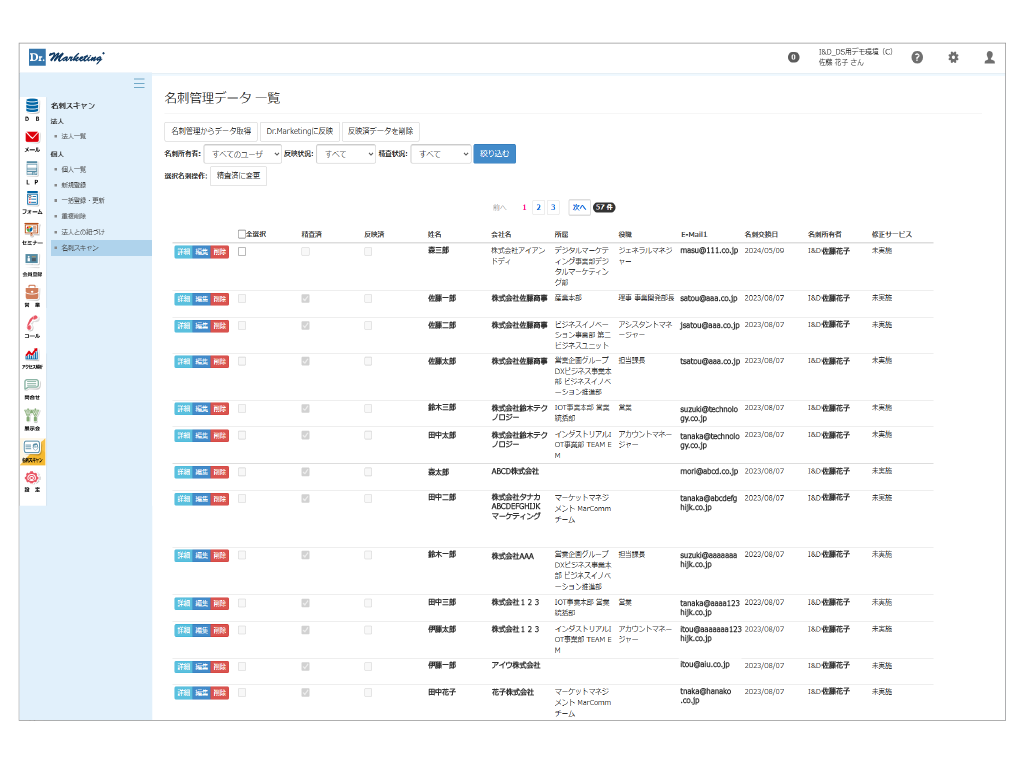This screenshot has width=1024, height=768.
Task: Open the アクセス解析 chart icon
Action: [x=32, y=354]
